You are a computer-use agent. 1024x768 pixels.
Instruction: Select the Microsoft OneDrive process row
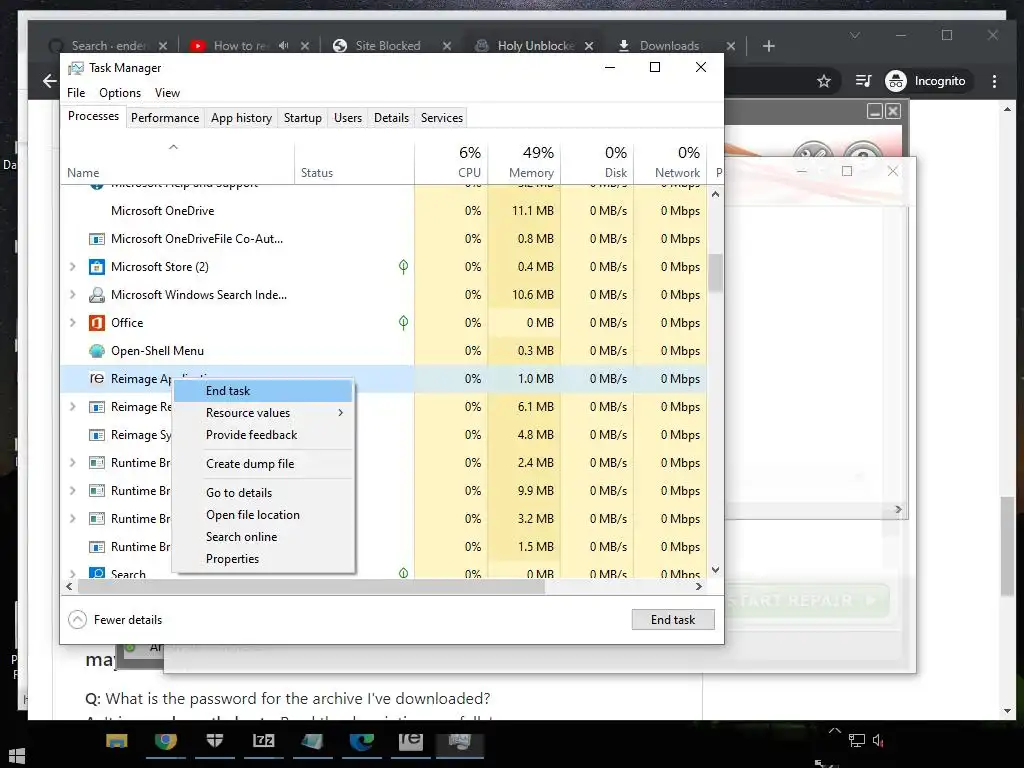384,211
